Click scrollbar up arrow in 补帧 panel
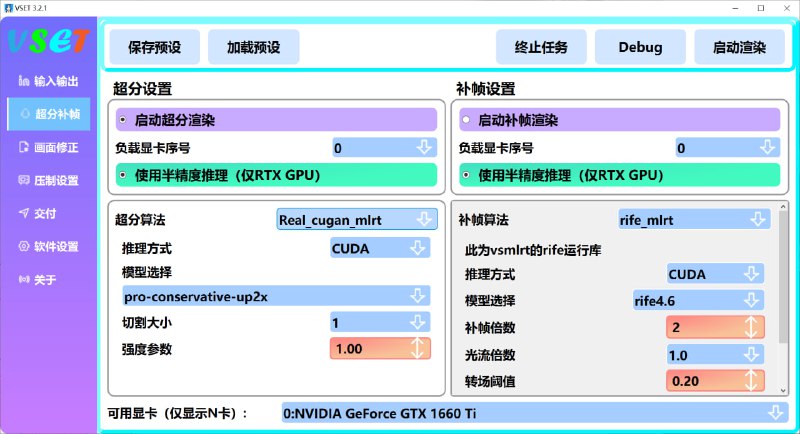This screenshot has width=800, height=434. click(x=783, y=207)
